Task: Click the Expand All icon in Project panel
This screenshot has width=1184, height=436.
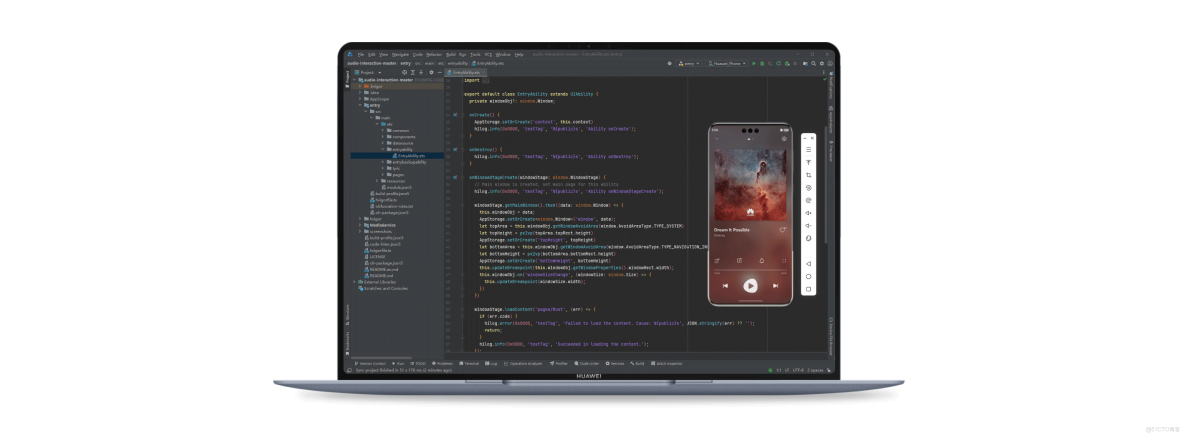Action: coord(413,73)
